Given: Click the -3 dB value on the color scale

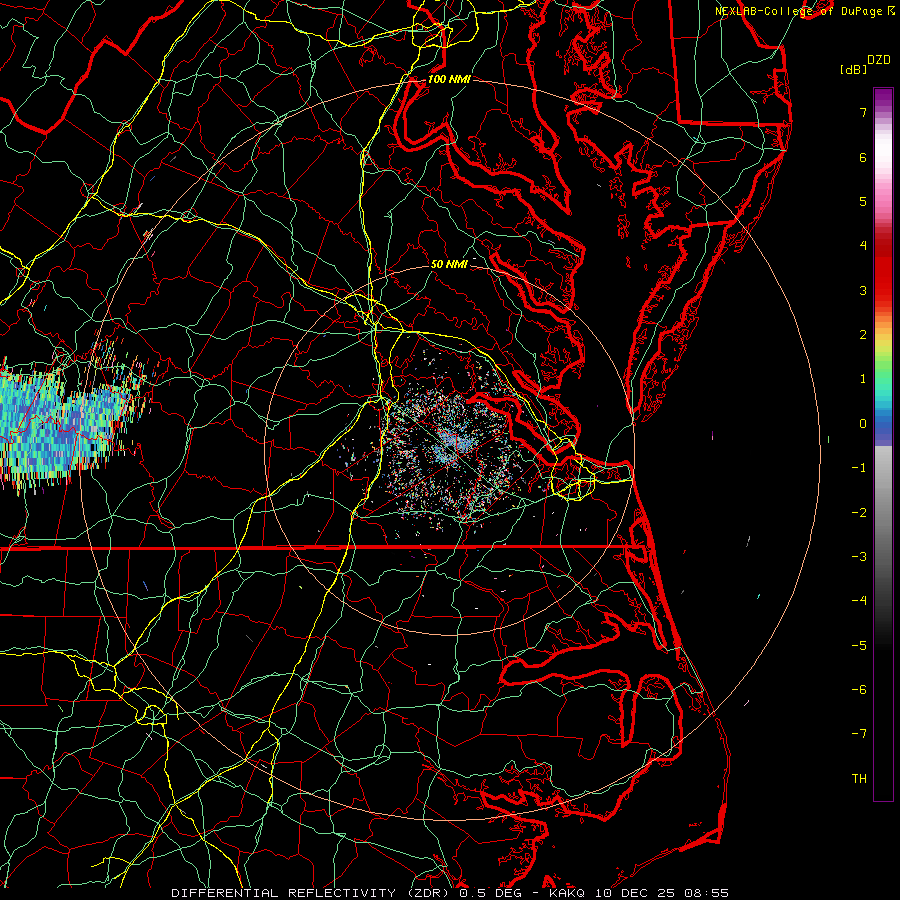Looking at the screenshot, I should [x=859, y=557].
